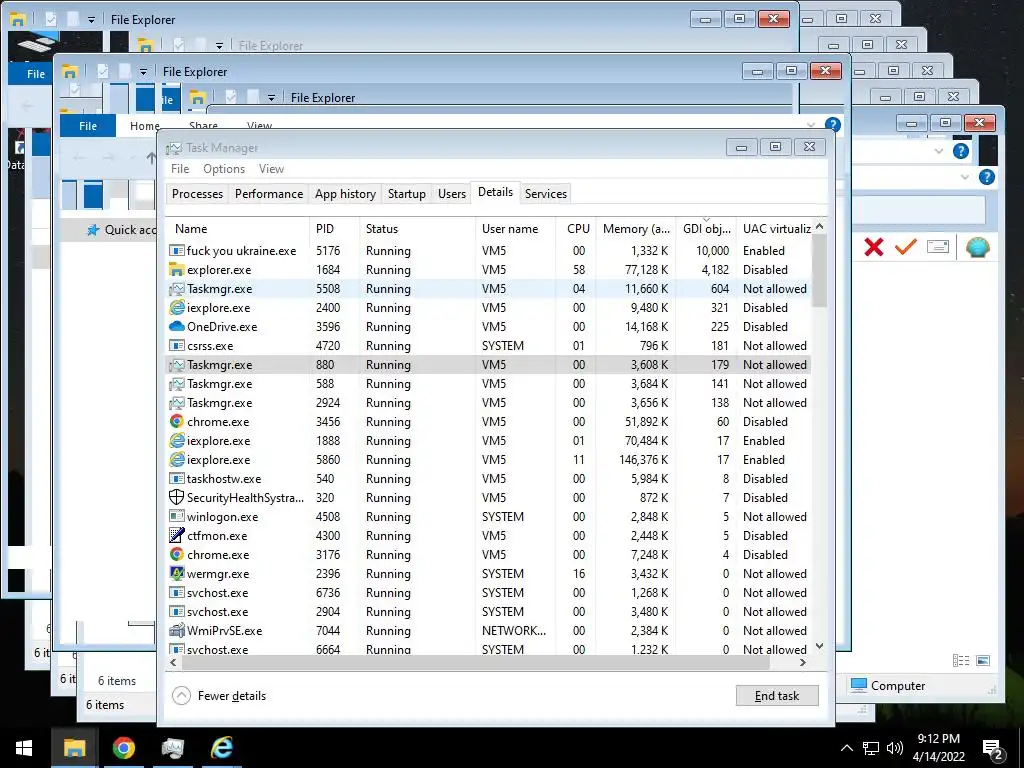Click the volume speaker tray icon
The image size is (1024, 768).
coord(895,748)
